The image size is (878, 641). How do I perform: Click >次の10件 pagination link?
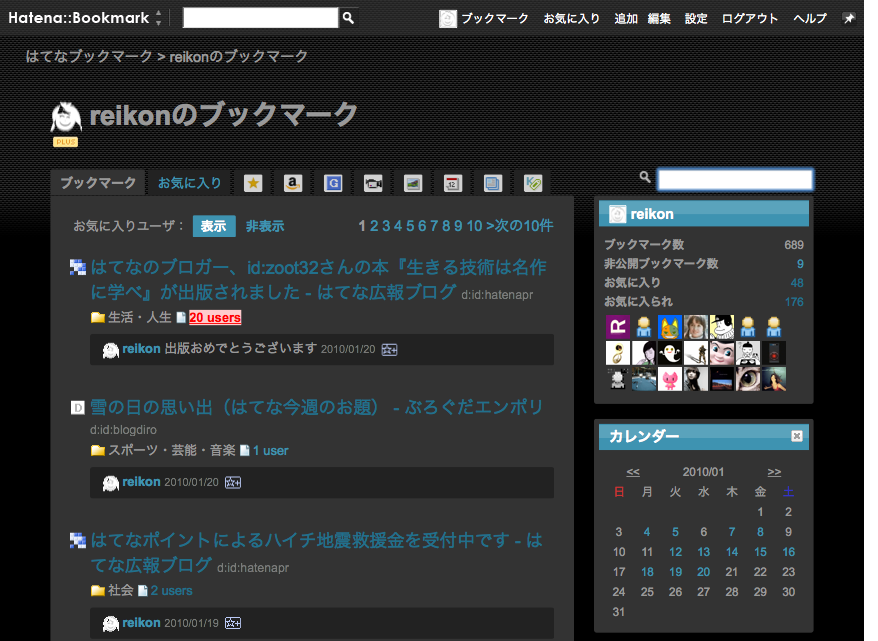520,226
